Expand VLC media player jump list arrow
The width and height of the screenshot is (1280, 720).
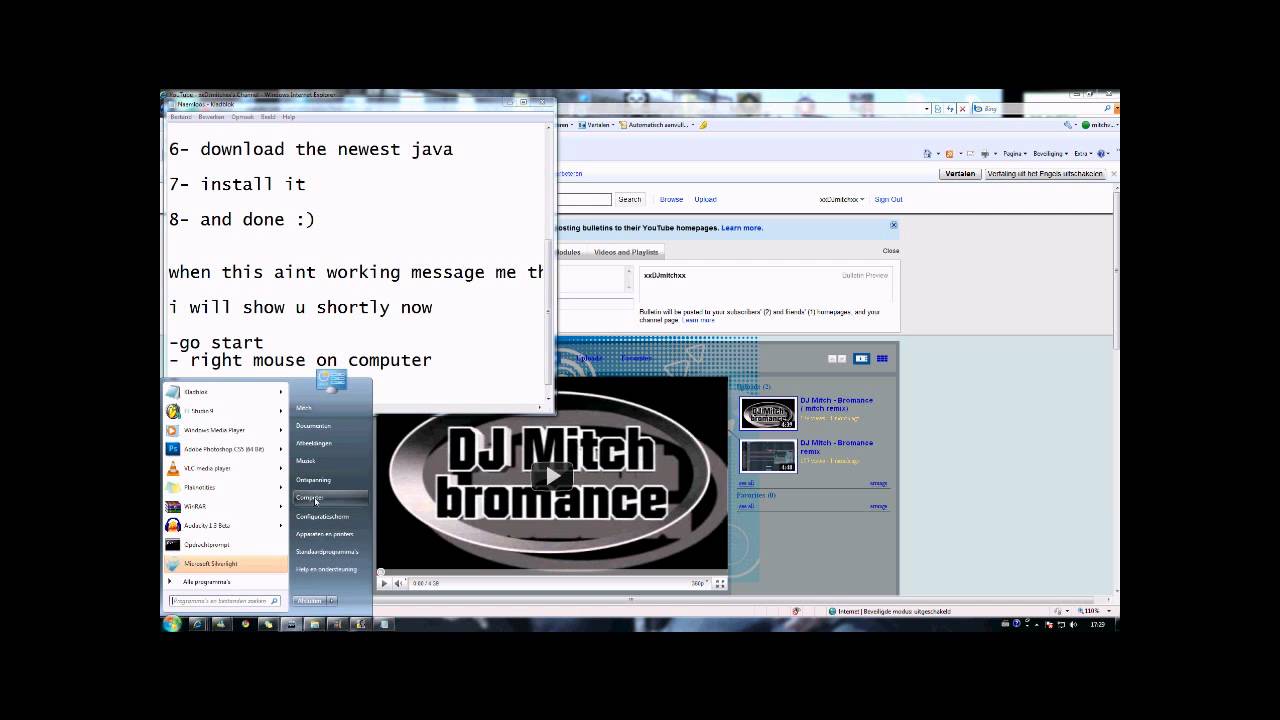click(281, 468)
